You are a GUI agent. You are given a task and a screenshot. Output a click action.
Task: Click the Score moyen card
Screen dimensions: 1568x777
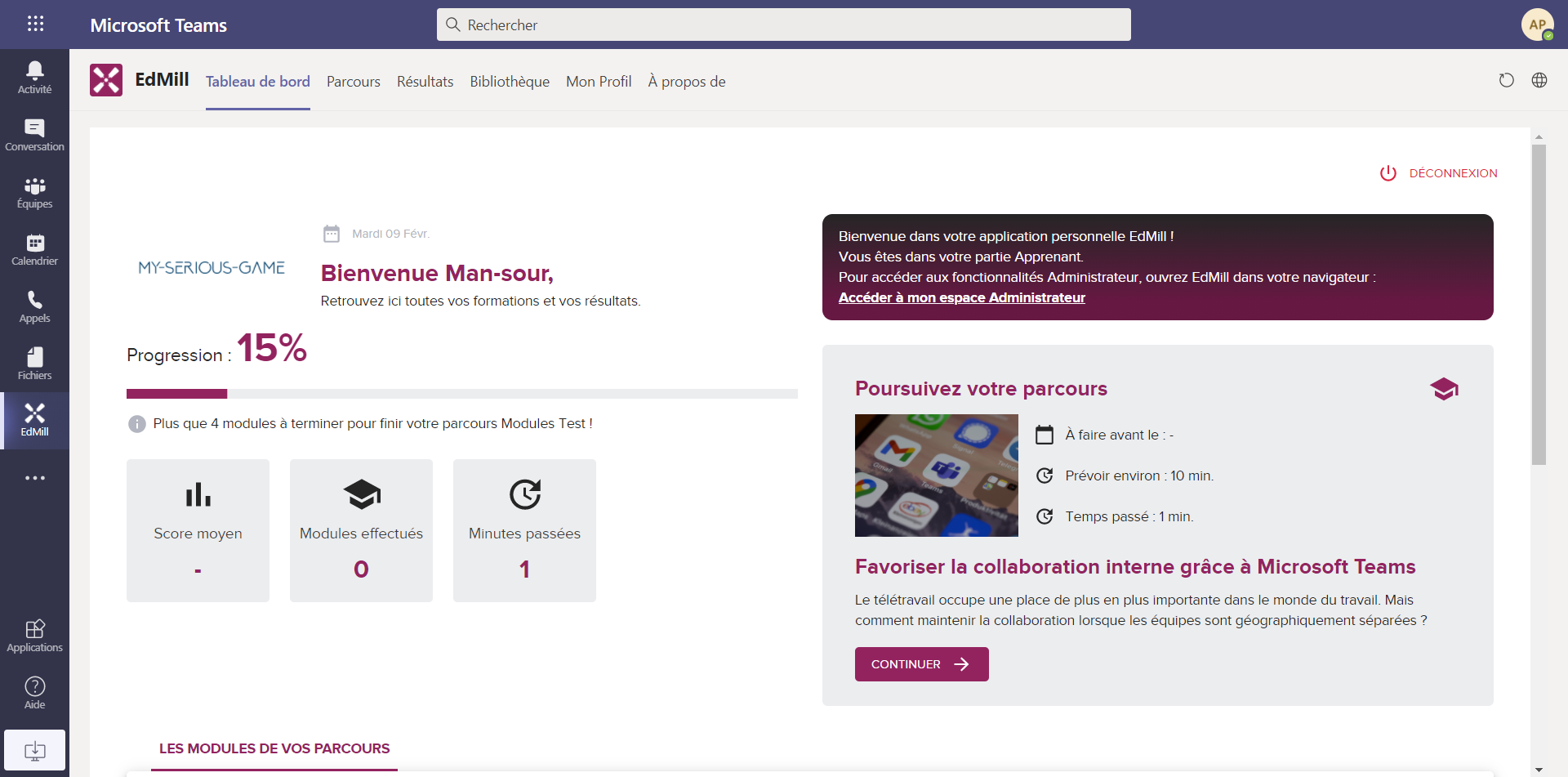pyautogui.click(x=198, y=530)
